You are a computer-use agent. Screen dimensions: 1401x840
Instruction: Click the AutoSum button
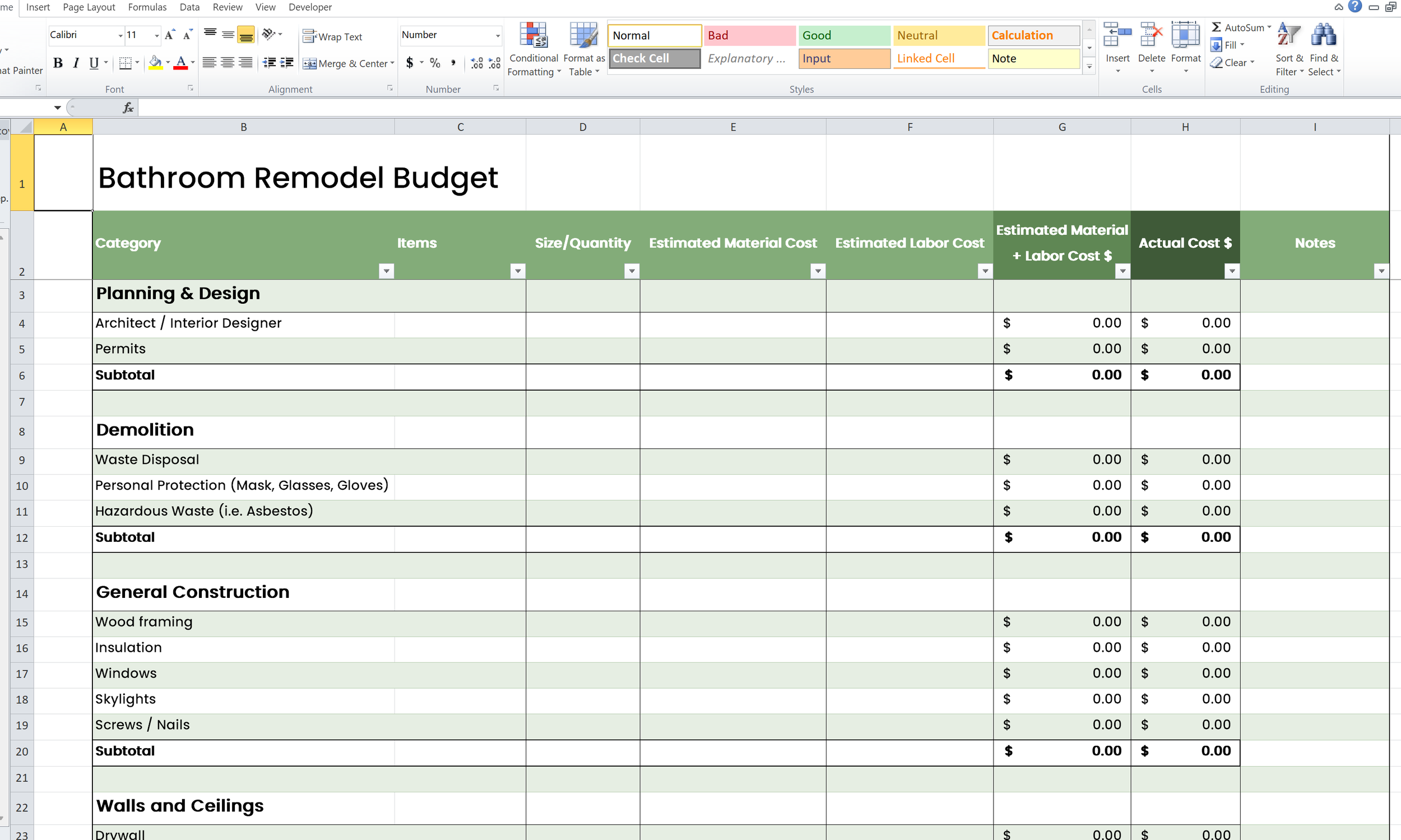pyautogui.click(x=1238, y=27)
